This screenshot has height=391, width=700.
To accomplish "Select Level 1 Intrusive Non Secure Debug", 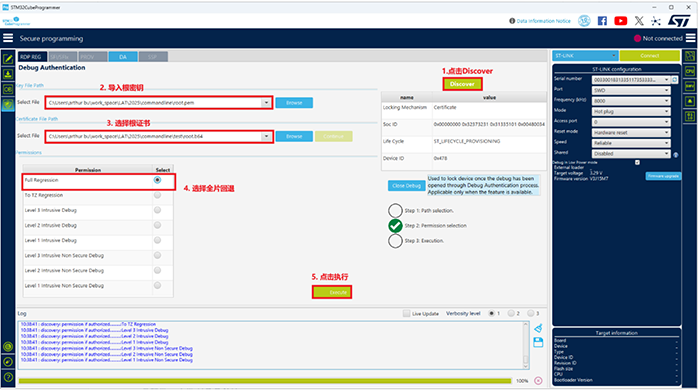I will click(158, 285).
